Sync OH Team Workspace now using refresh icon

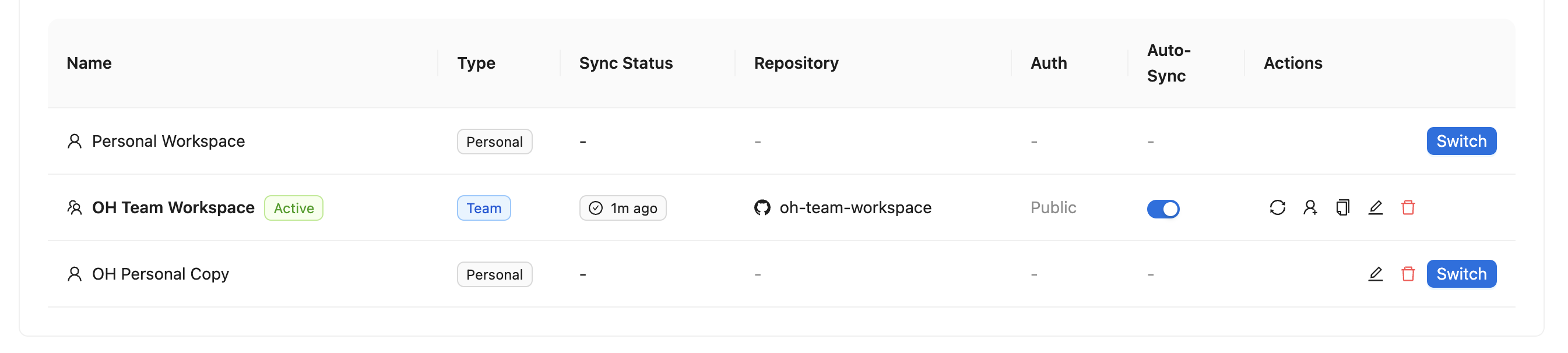click(x=1278, y=207)
